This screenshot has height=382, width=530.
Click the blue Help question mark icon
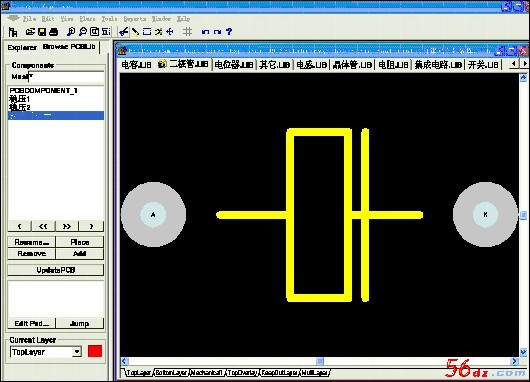229,31
